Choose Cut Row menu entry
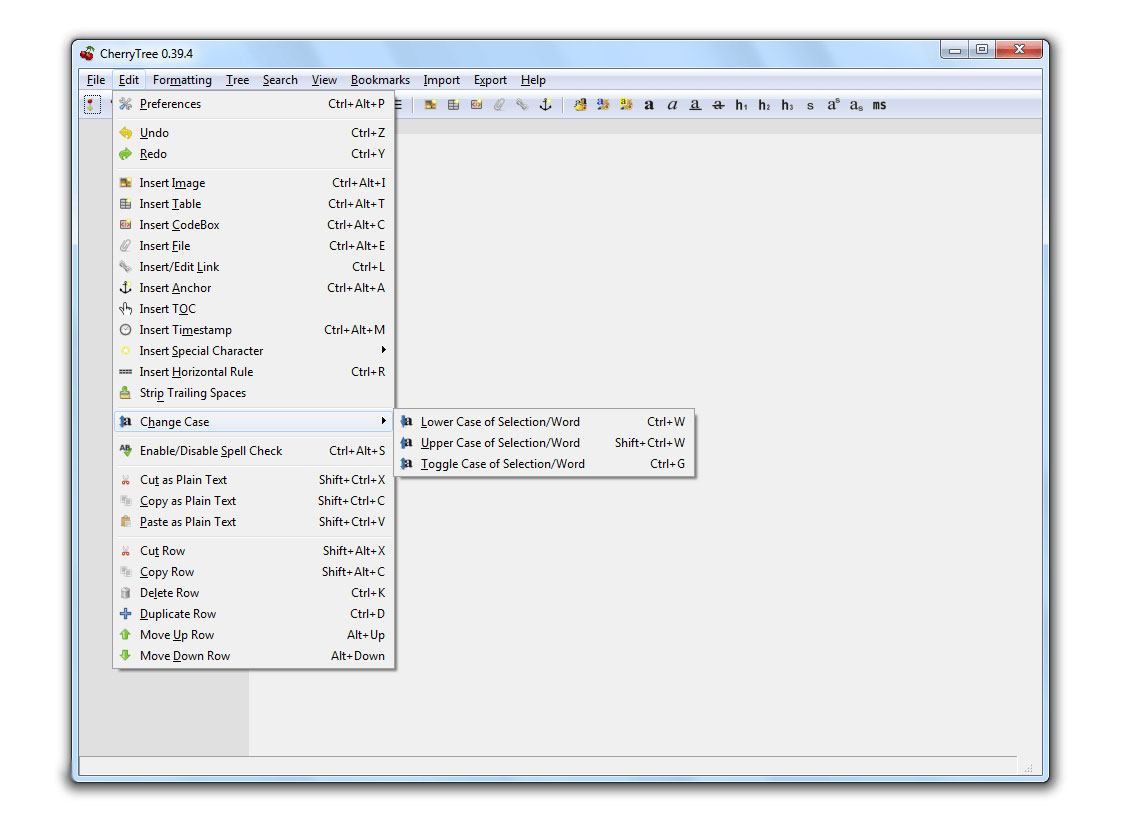This screenshot has width=1121, height=840. pyautogui.click(x=254, y=551)
